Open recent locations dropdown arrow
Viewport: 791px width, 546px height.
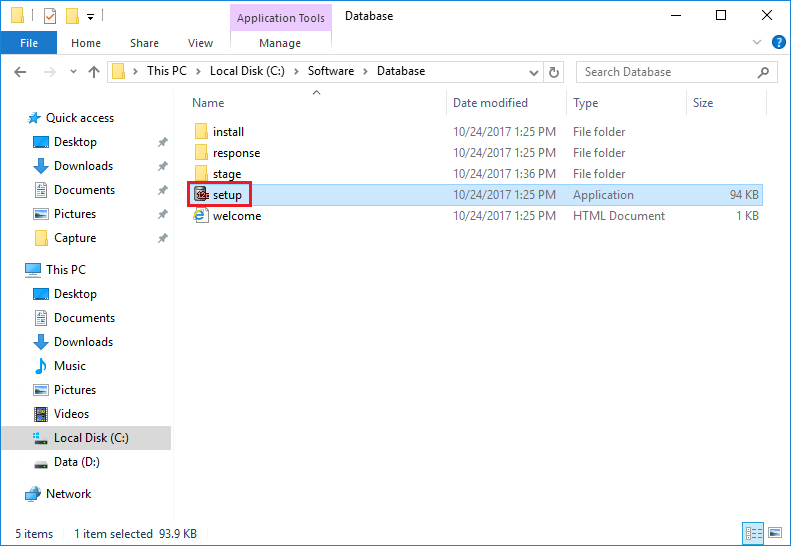74,72
